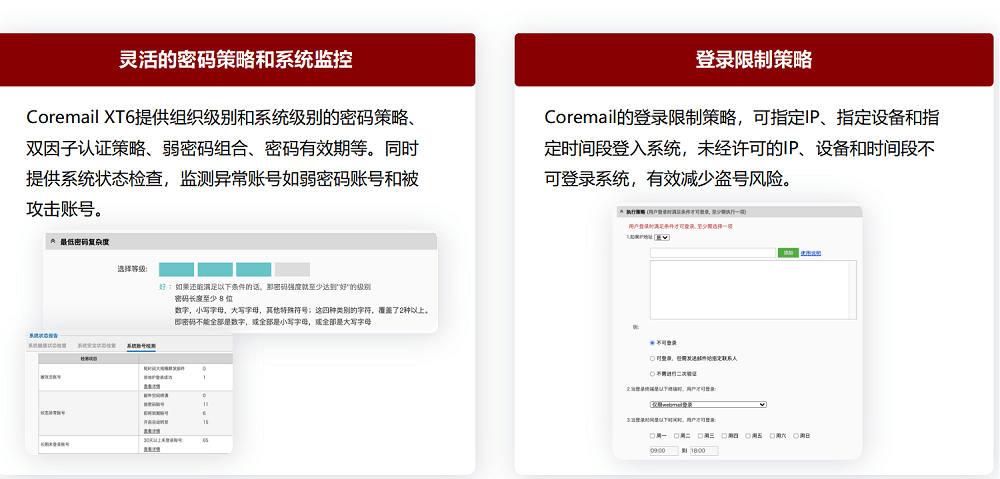Click the 检测项目 column header
Viewport: 1000px width, 479px height.
89,359
